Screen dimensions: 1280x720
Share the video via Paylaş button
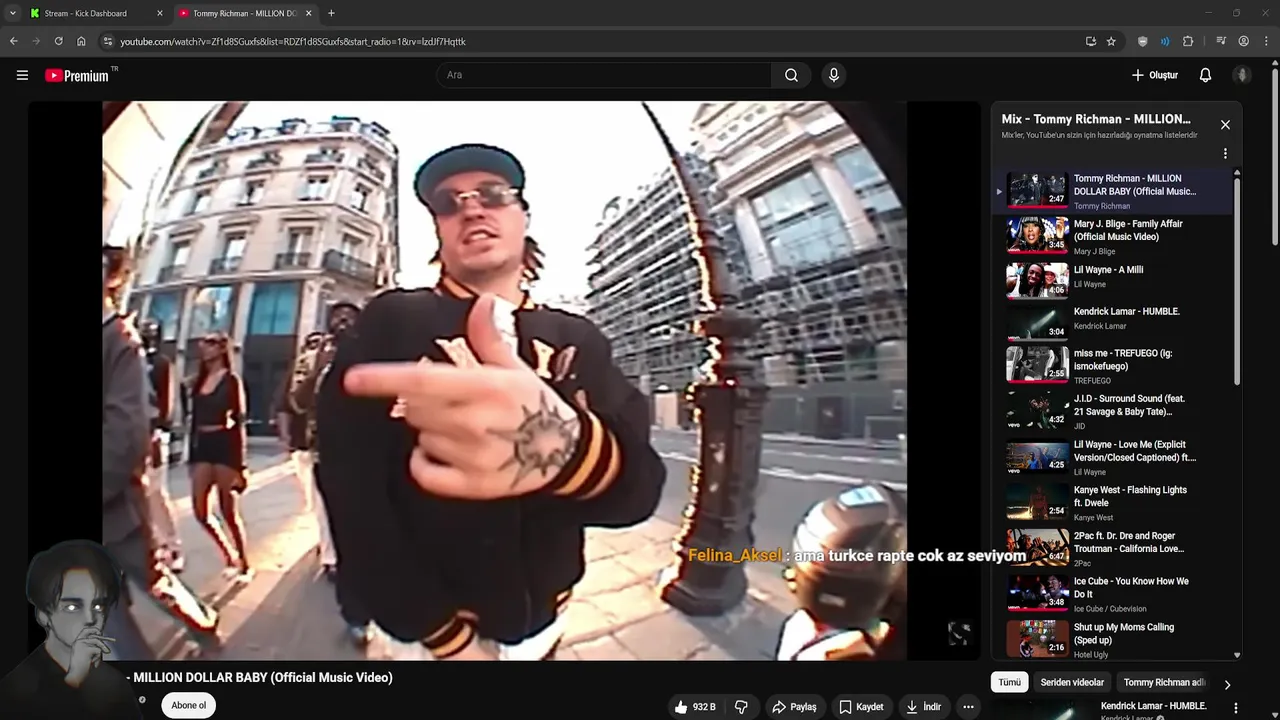click(x=794, y=707)
